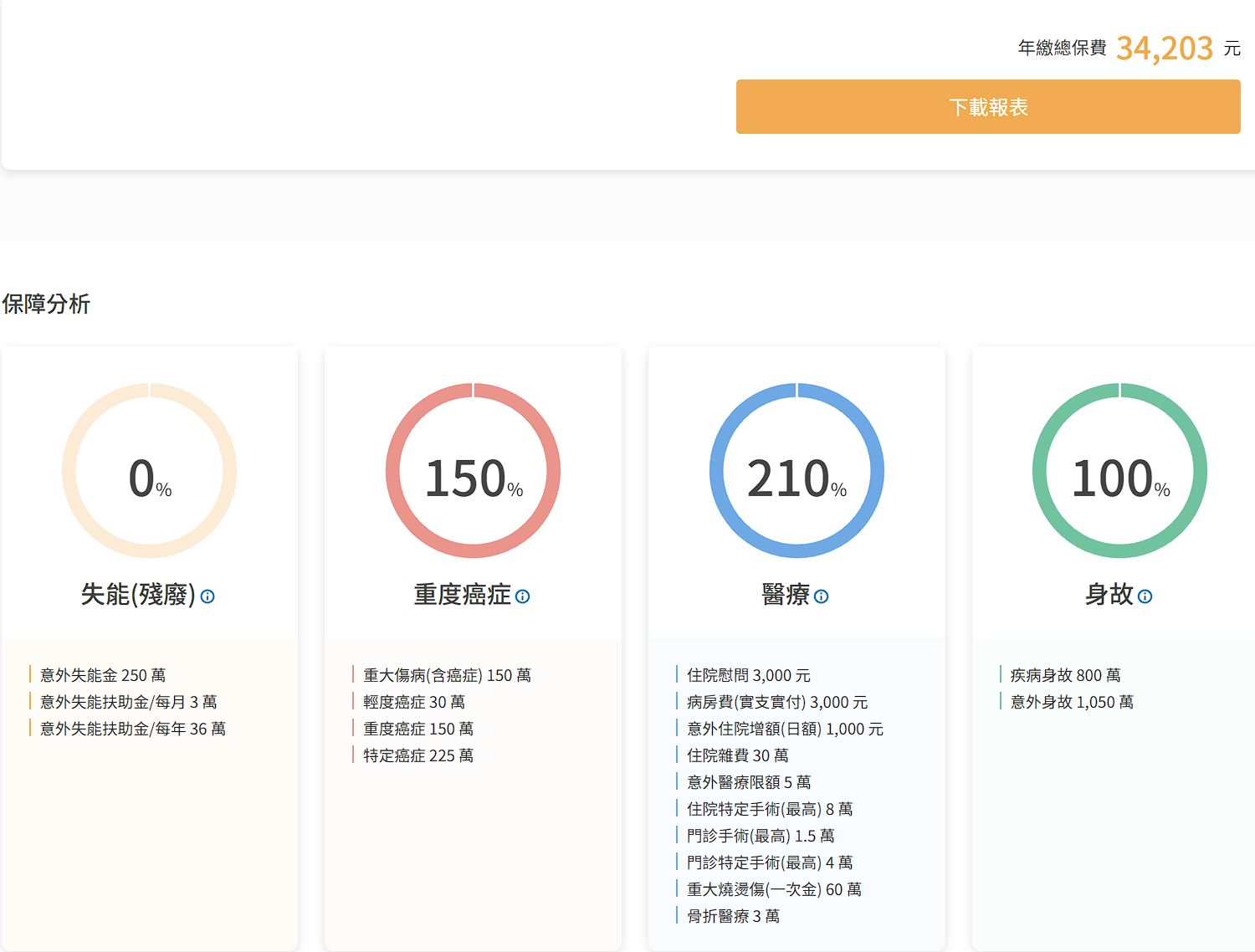
Task: Click the info icon beside 身故
Action: (x=1145, y=596)
